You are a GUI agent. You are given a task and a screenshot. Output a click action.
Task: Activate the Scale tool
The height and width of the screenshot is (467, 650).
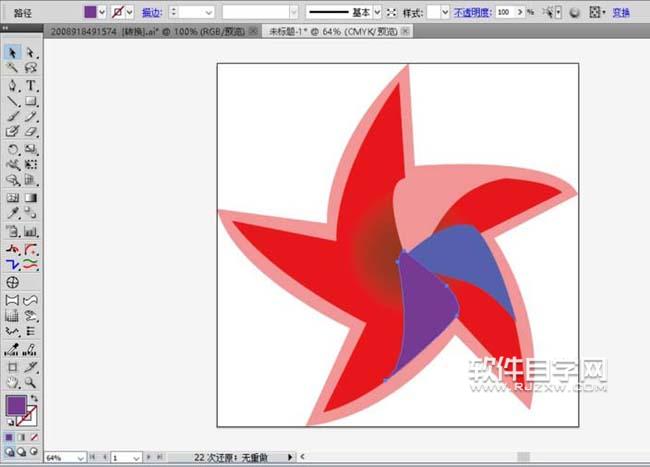point(30,149)
